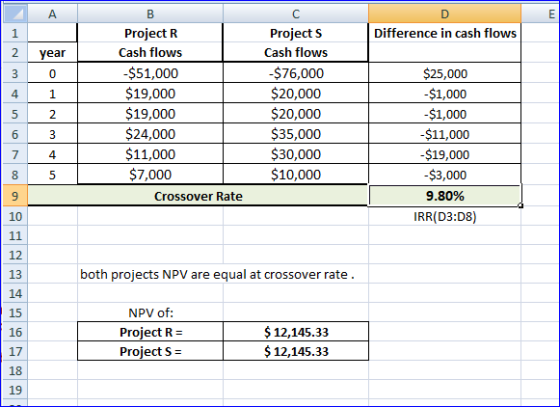Select cell with $11,000 in year 4
This screenshot has height=407, width=560.
point(150,154)
